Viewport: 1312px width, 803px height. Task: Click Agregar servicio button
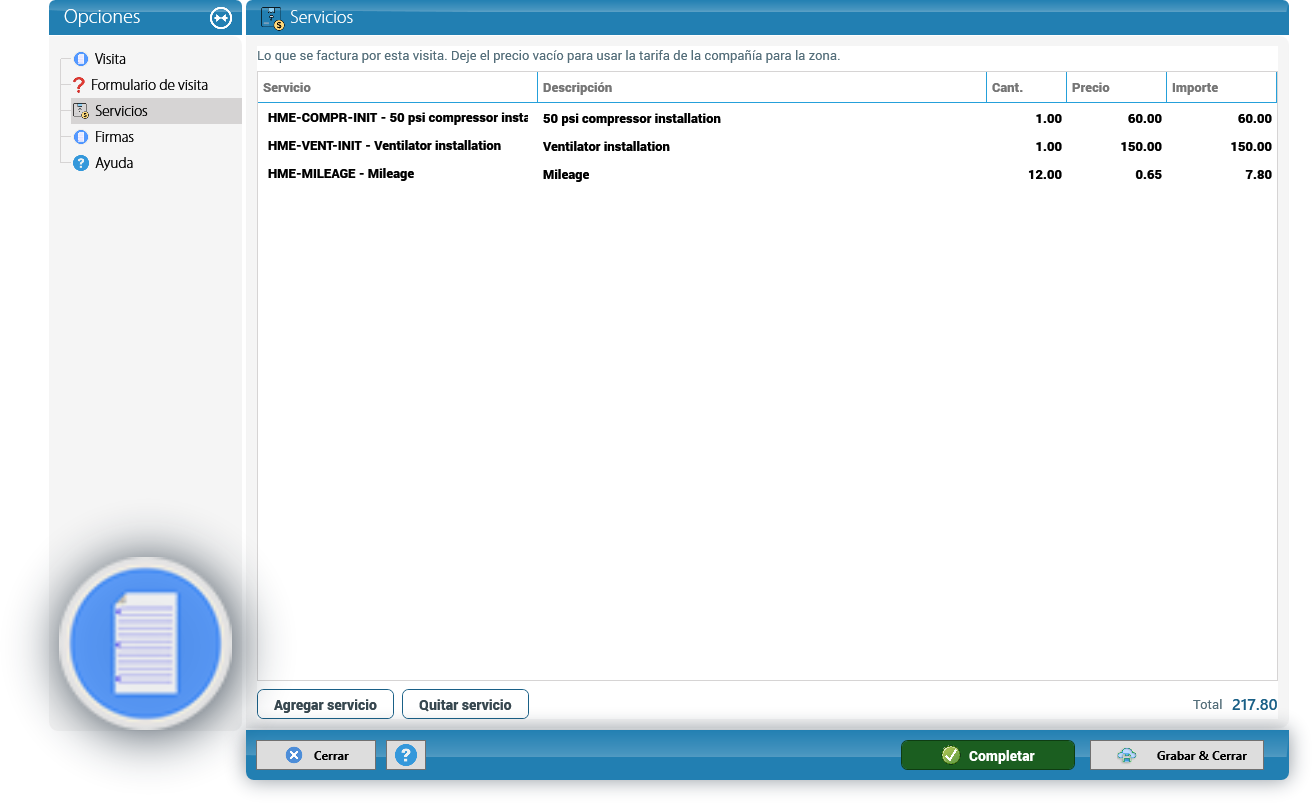pyautogui.click(x=325, y=705)
